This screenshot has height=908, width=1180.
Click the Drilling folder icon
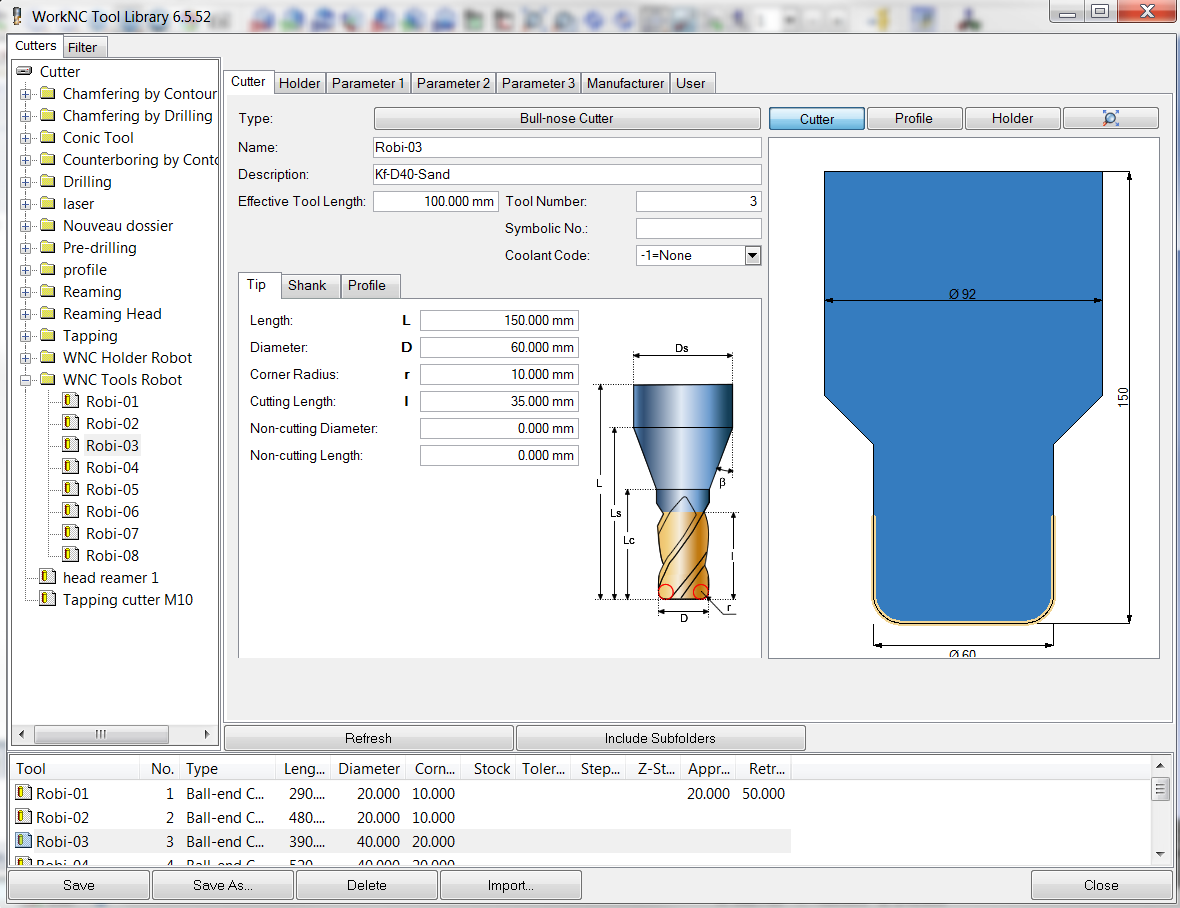(x=47, y=182)
